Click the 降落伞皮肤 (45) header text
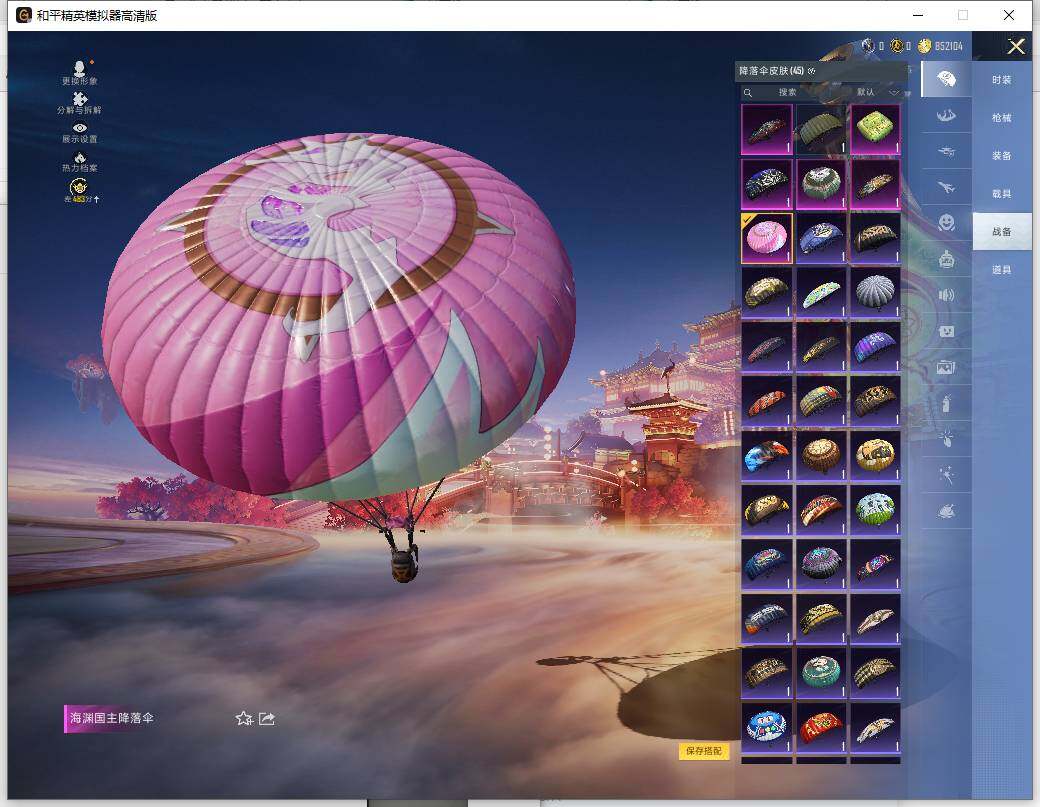This screenshot has width=1040, height=807. point(771,71)
